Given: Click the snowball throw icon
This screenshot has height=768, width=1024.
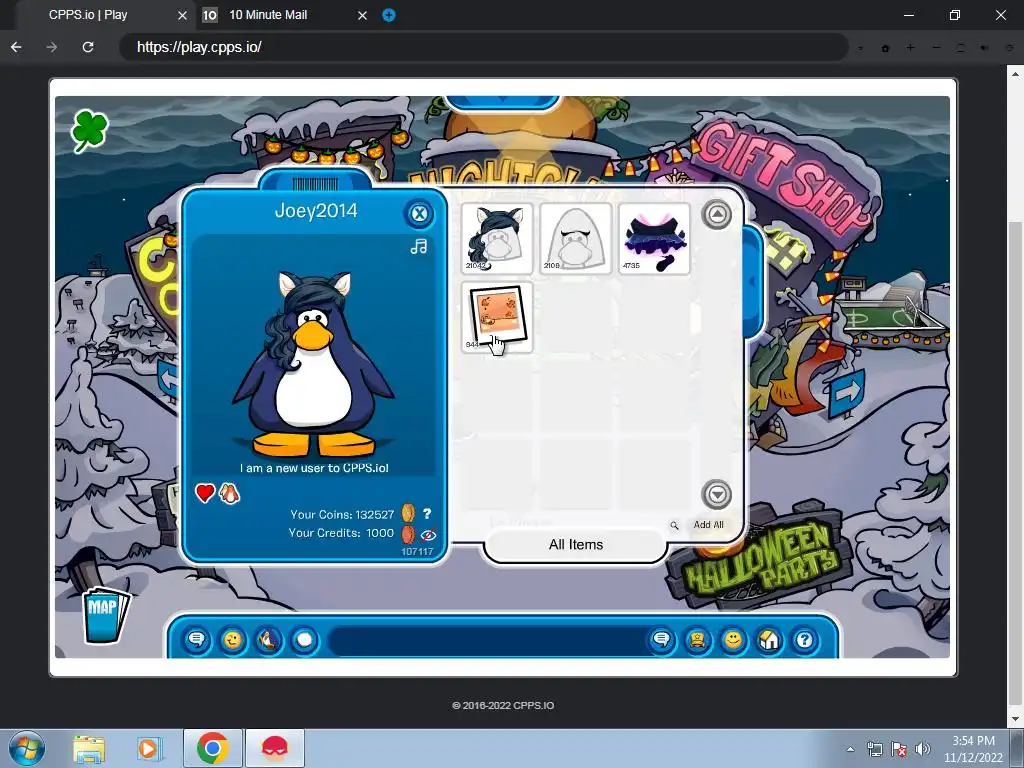Looking at the screenshot, I should (304, 640).
